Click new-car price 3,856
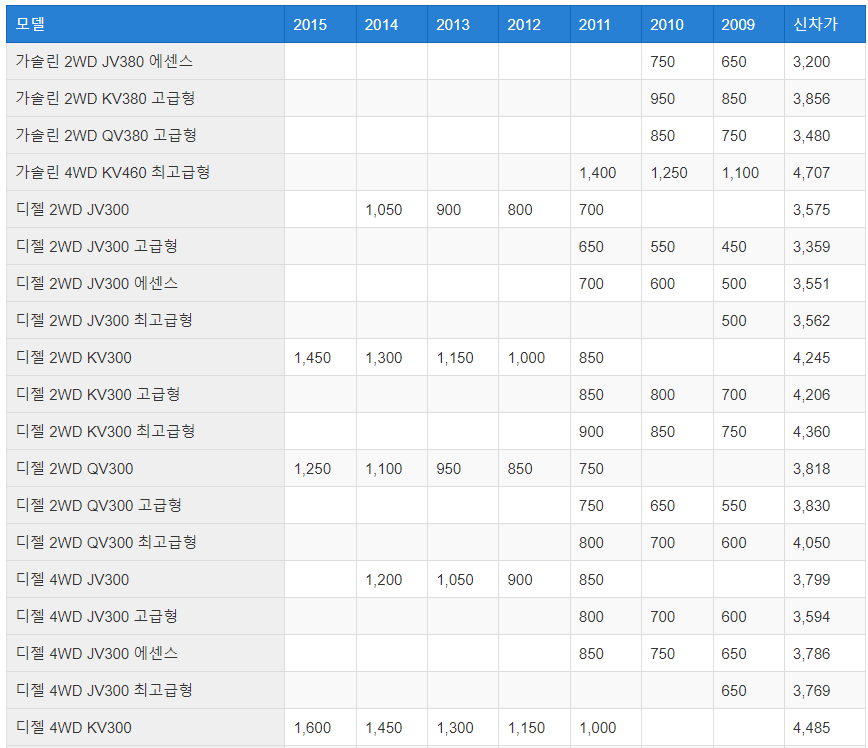This screenshot has width=868, height=748. 811,99
